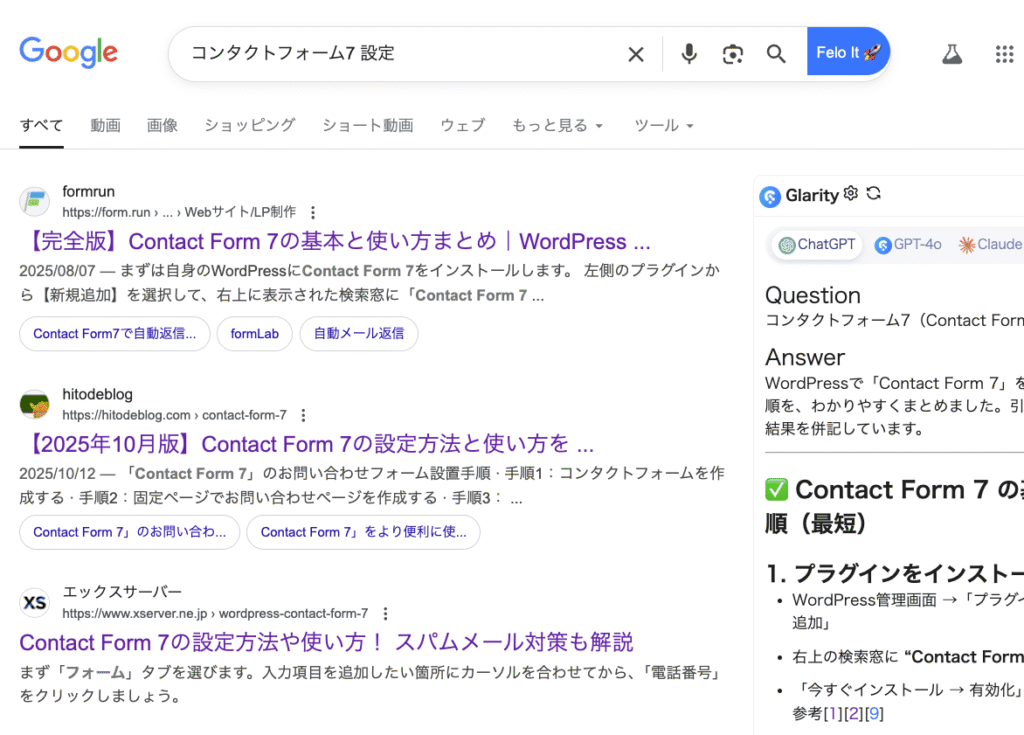Viewport: 1024px width, 735px height.
Task: Select the ChatGPT model in Glarity
Action: click(817, 245)
